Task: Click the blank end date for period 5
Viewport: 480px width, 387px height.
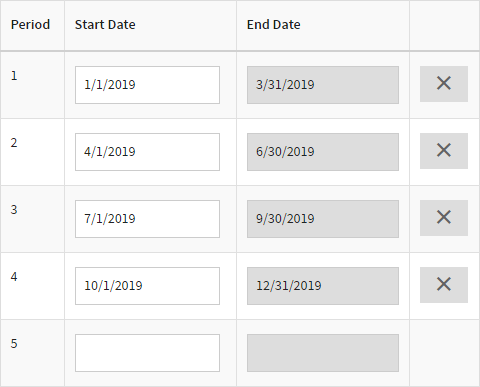Action: [323, 353]
